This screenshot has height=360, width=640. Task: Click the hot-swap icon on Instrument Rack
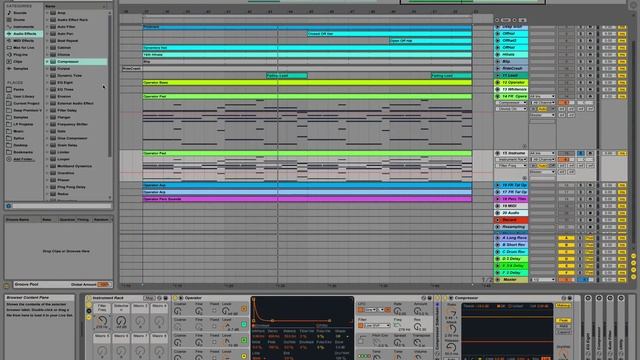point(160,298)
